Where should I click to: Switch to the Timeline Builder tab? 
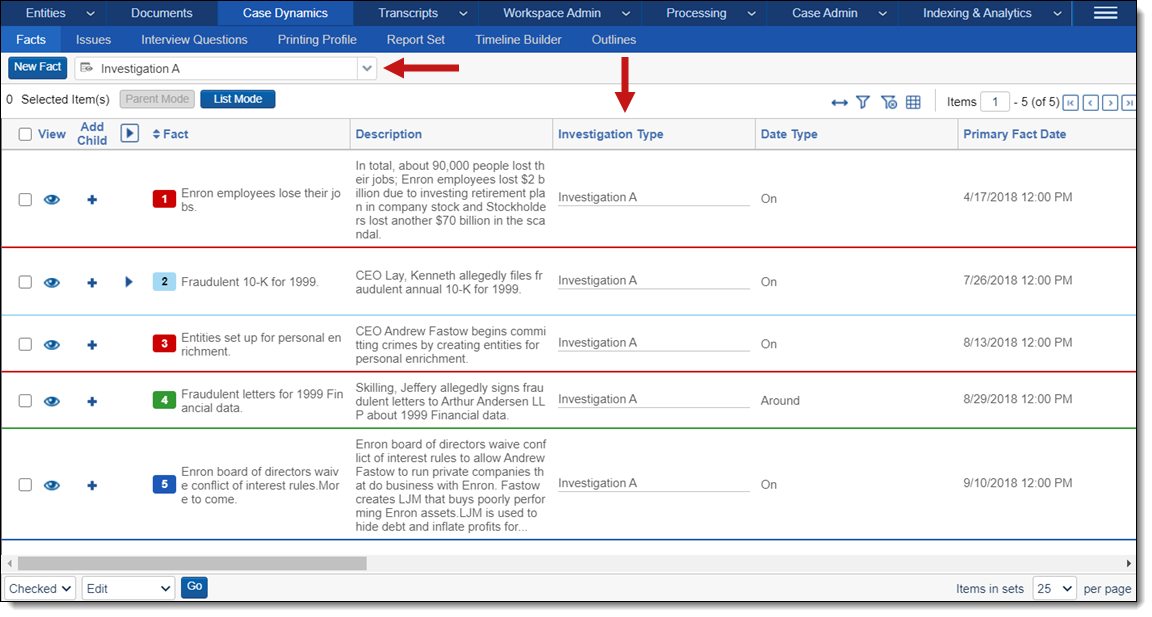point(518,40)
